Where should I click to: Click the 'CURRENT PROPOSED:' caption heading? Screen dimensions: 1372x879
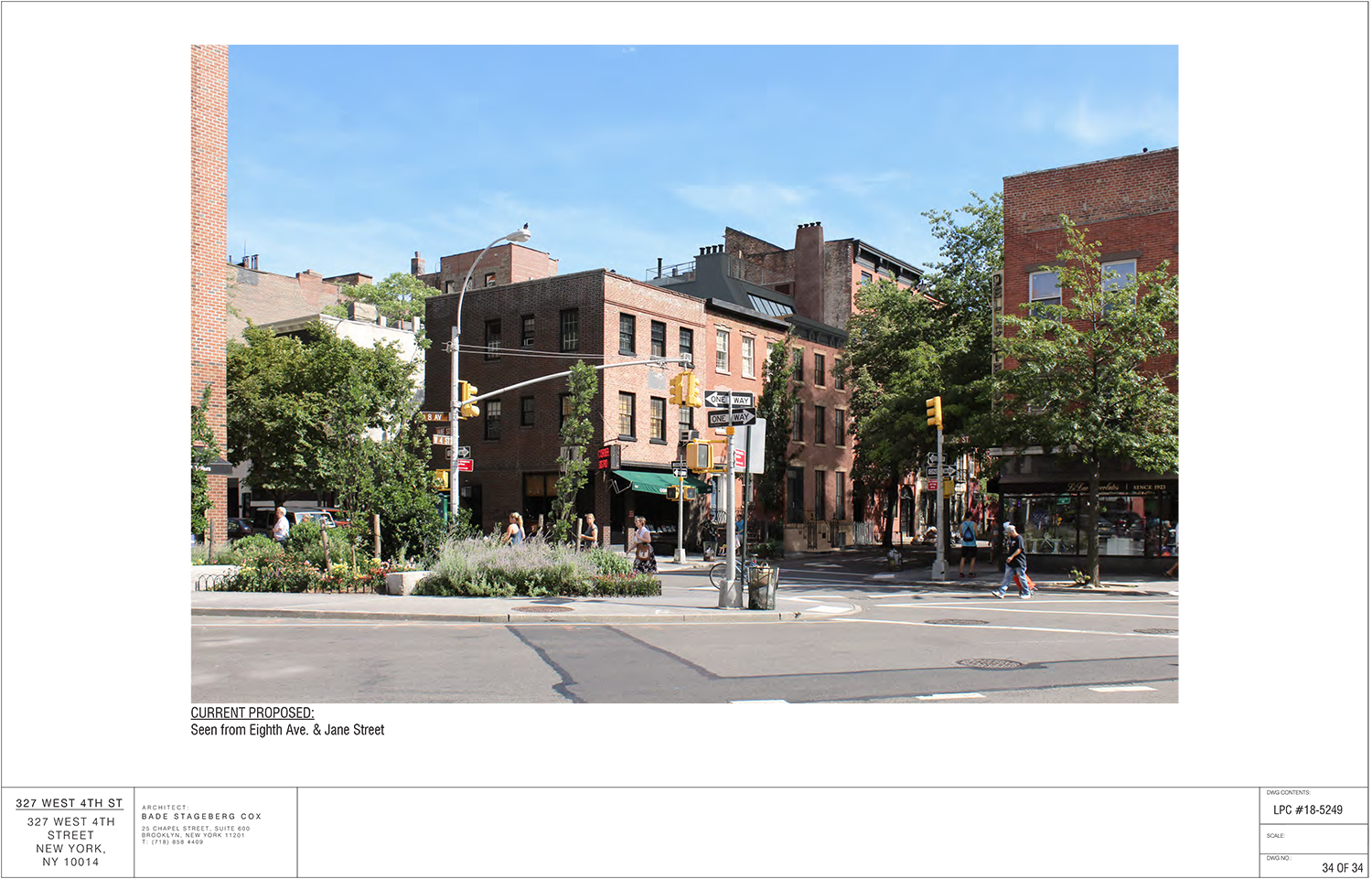tap(252, 713)
